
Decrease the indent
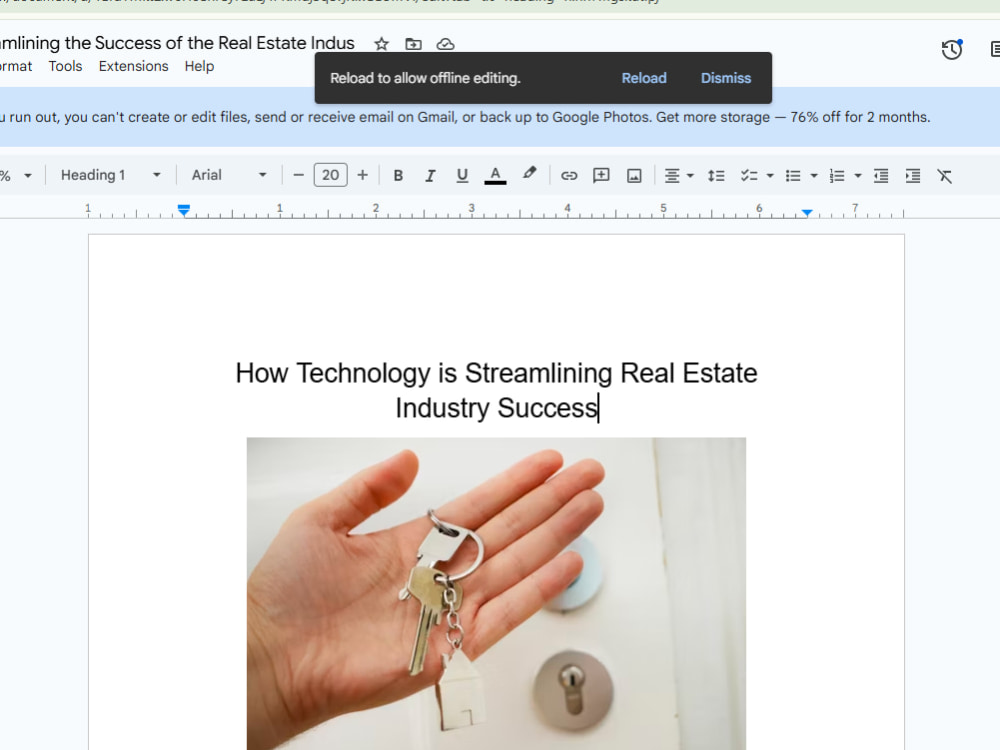(x=881, y=175)
